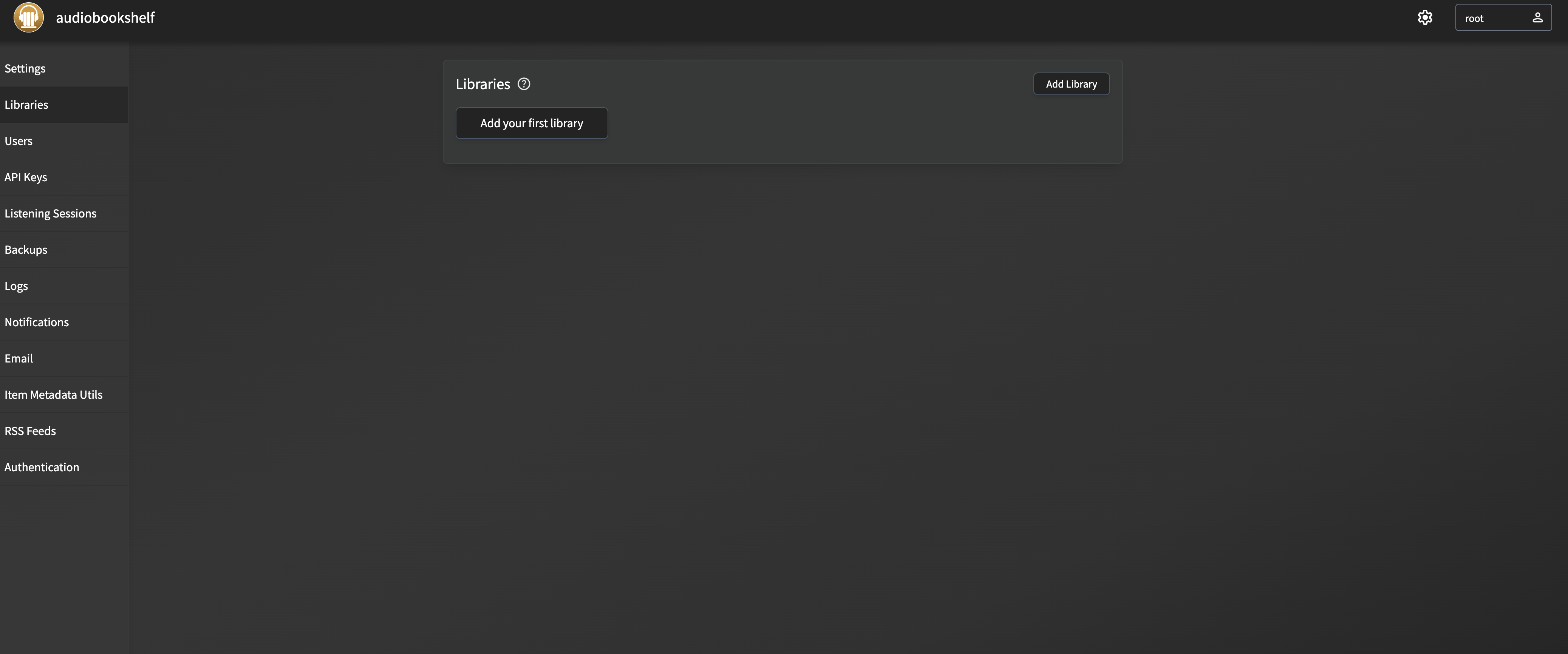Show the Logs page
This screenshot has height=654, width=1568.
click(16, 286)
